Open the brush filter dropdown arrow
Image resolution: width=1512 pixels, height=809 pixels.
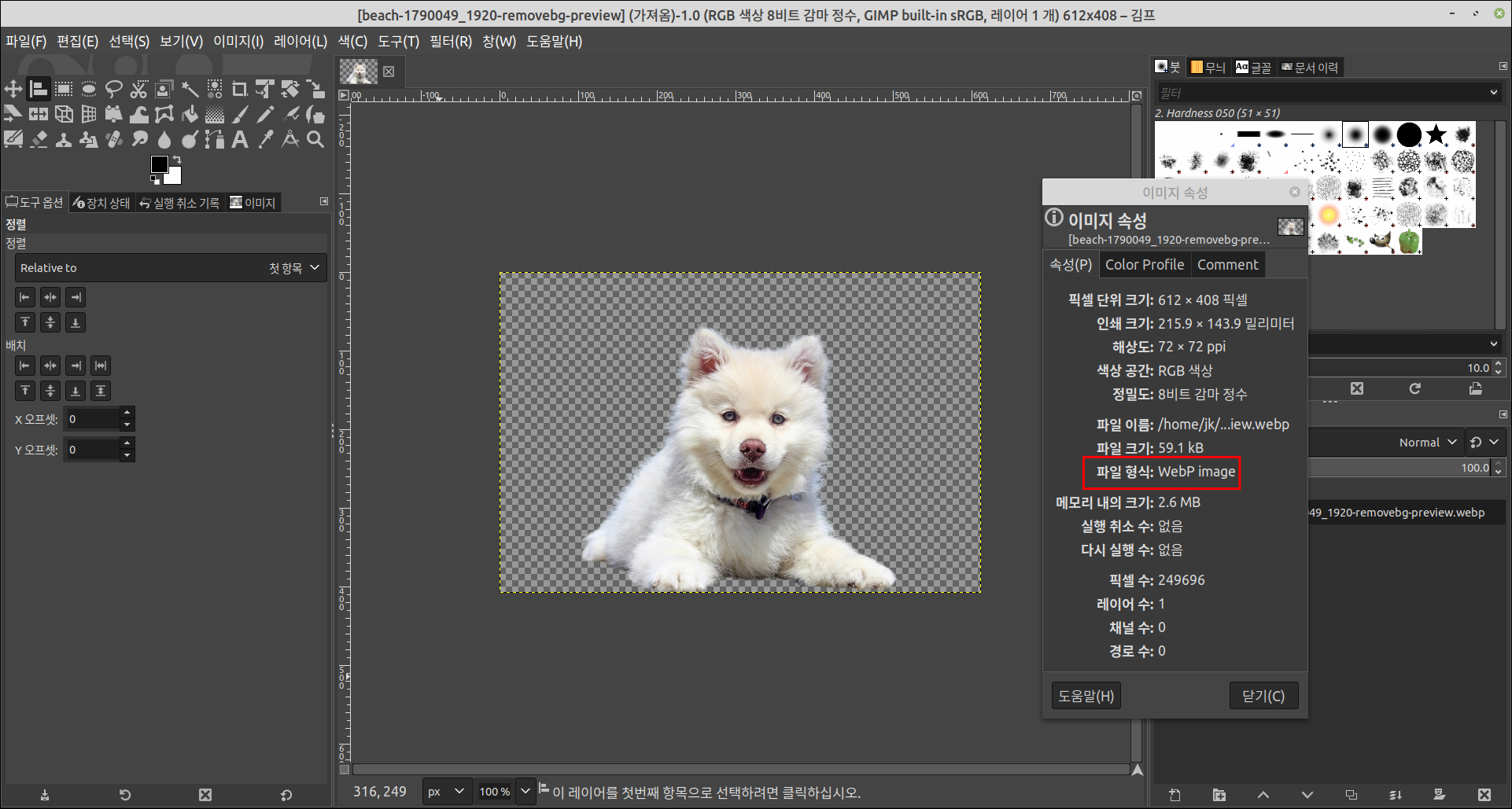click(x=1493, y=93)
